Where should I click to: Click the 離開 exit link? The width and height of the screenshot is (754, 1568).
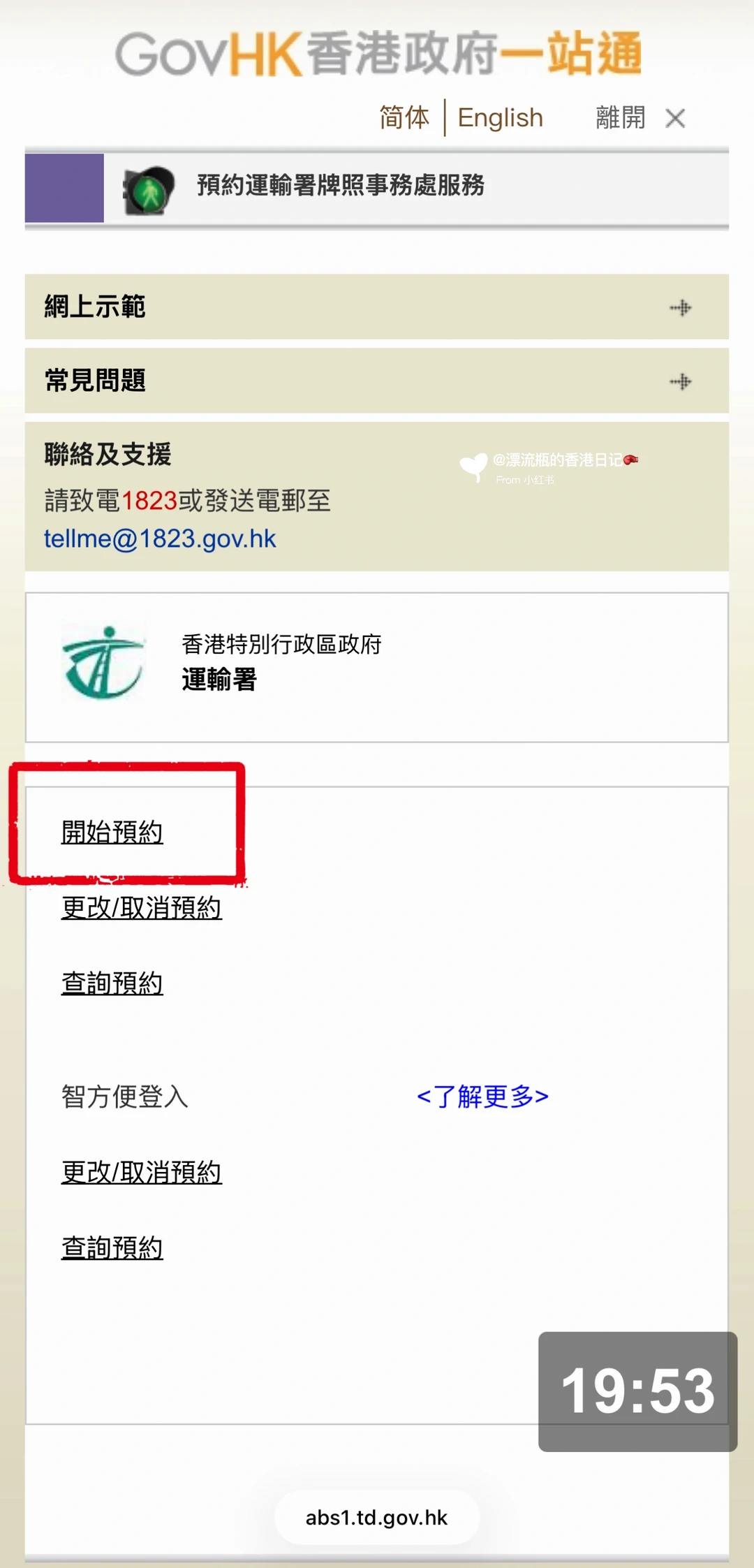coord(621,117)
